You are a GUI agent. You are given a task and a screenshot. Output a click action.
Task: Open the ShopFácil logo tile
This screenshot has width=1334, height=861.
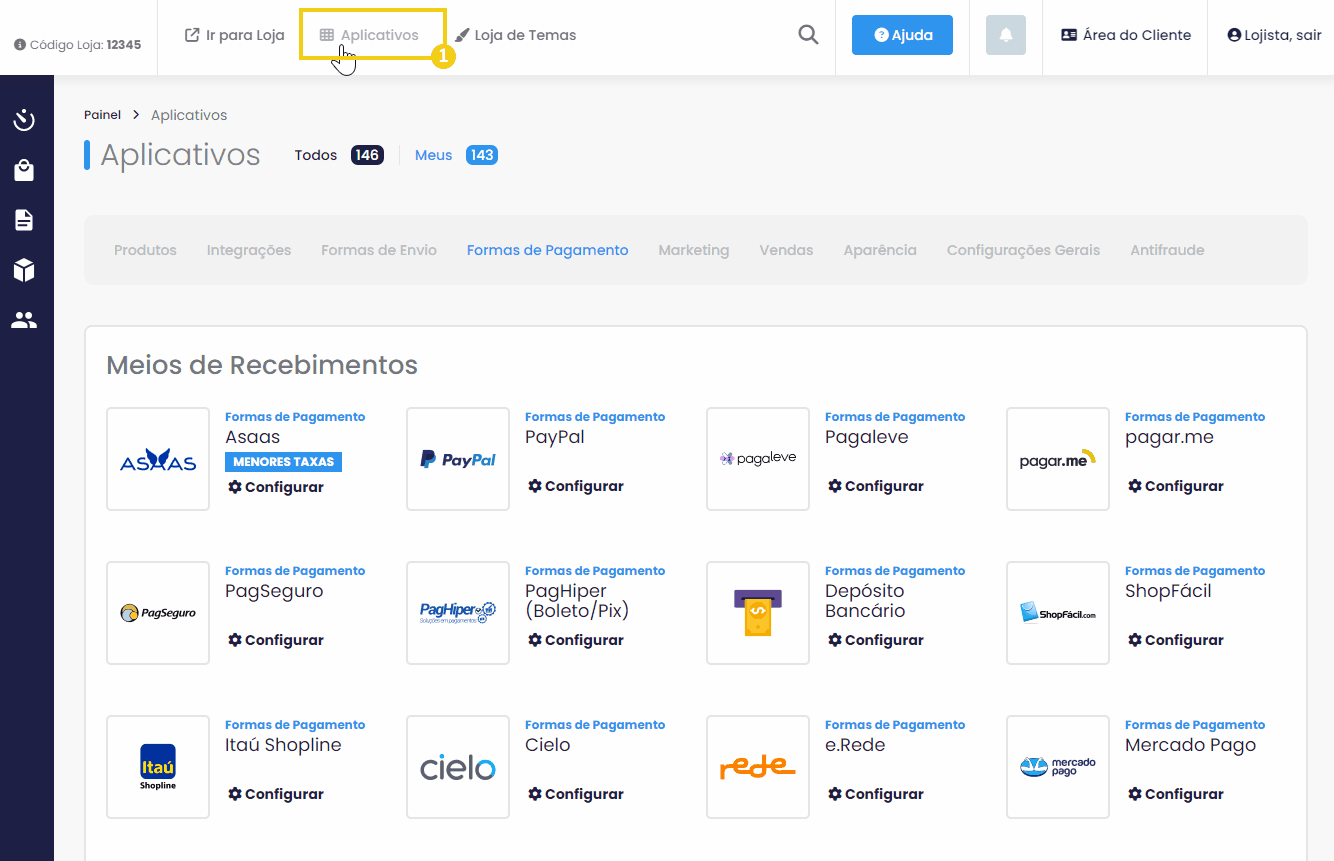click(x=1058, y=613)
